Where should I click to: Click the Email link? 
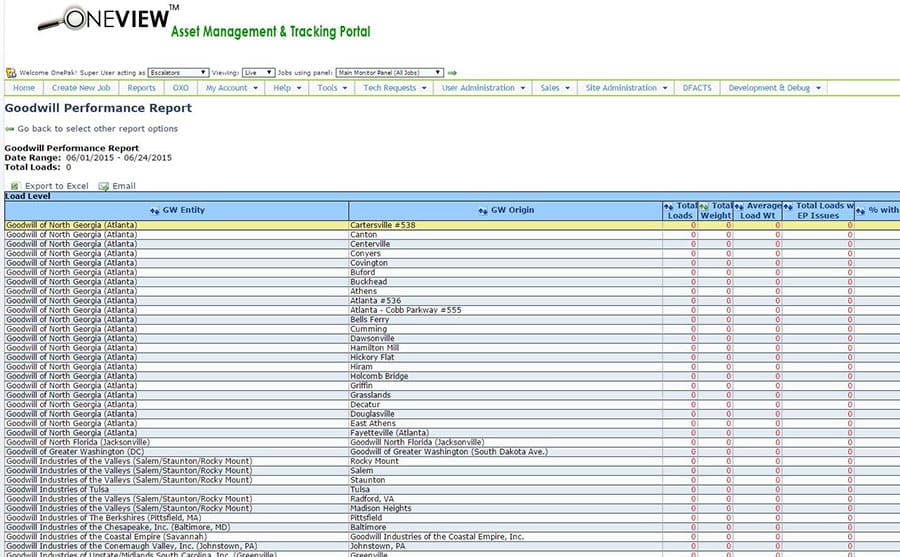[x=124, y=186]
